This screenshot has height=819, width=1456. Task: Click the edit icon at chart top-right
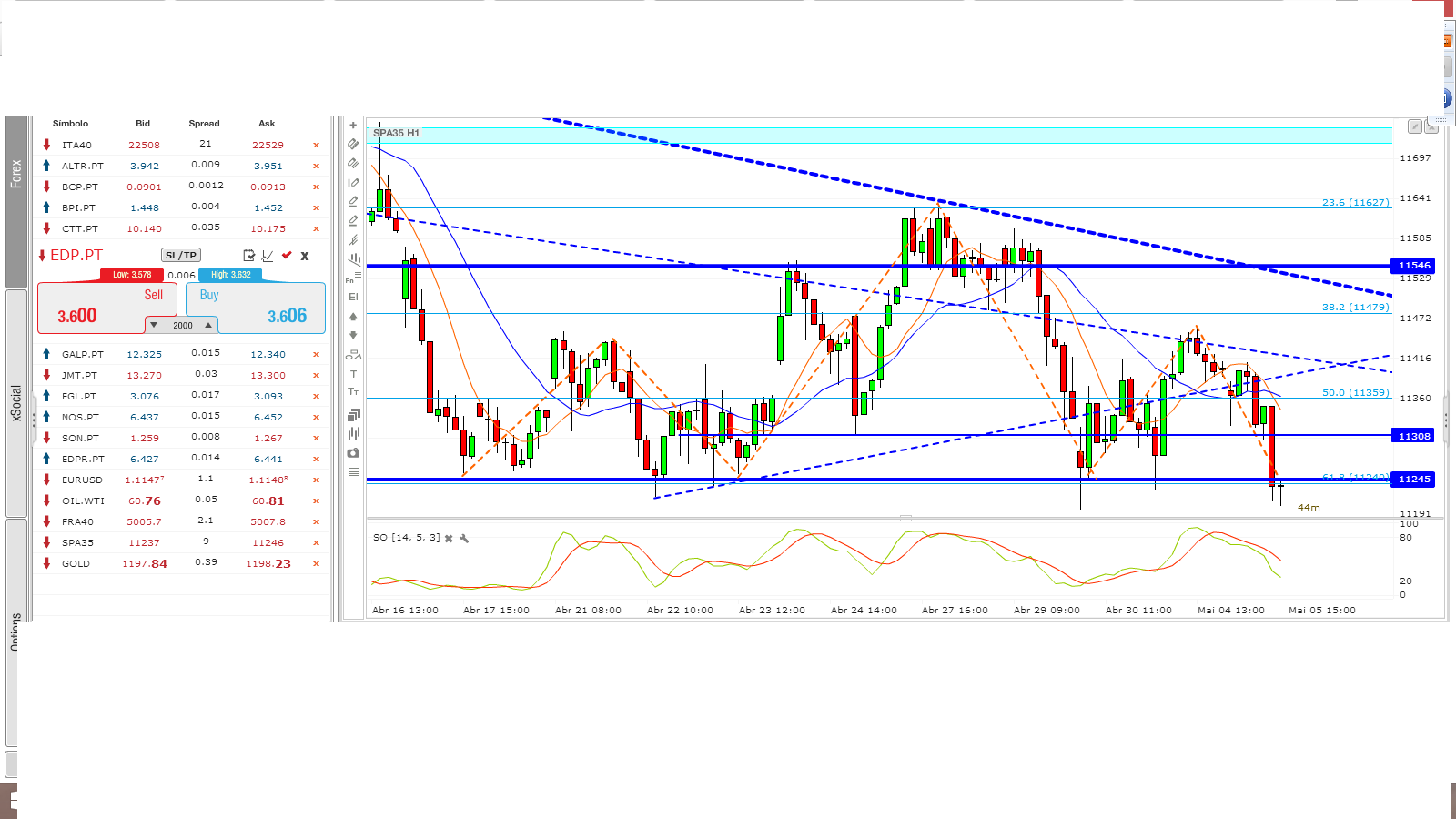(1415, 126)
